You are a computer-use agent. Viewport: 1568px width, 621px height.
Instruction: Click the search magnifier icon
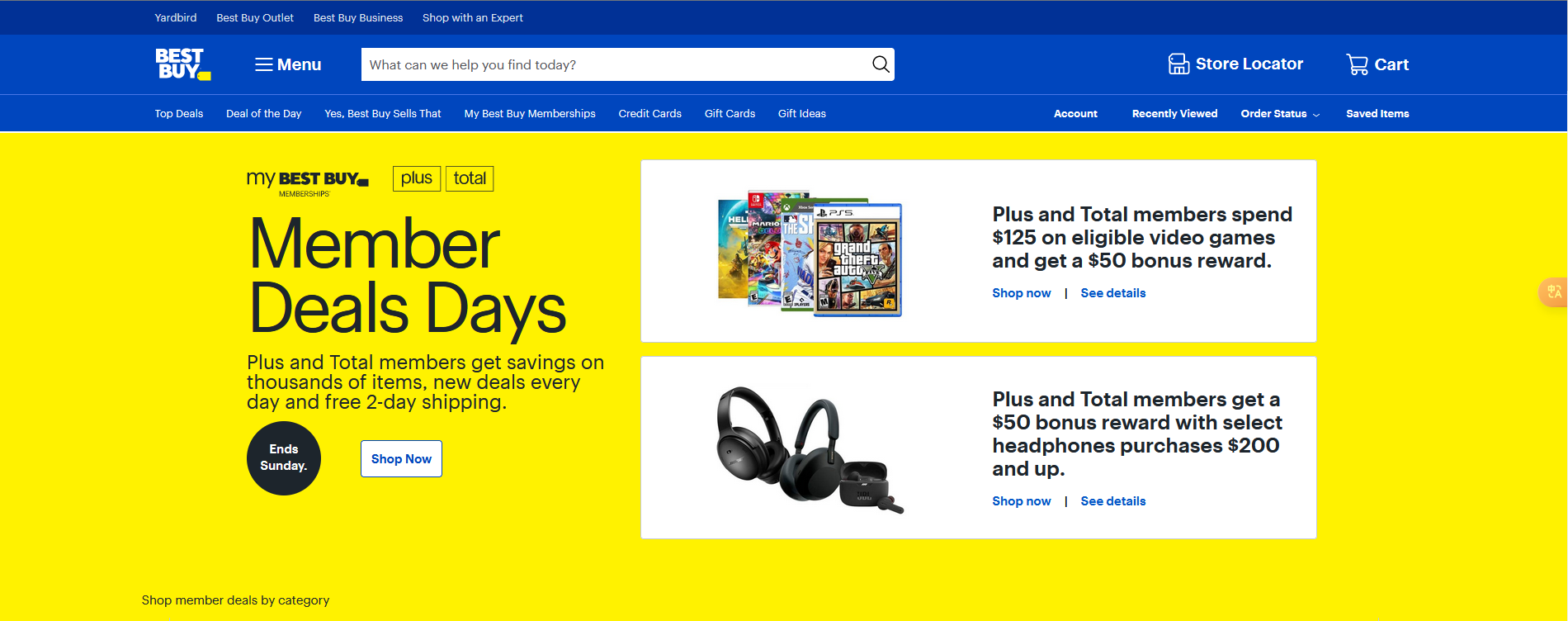pos(881,64)
